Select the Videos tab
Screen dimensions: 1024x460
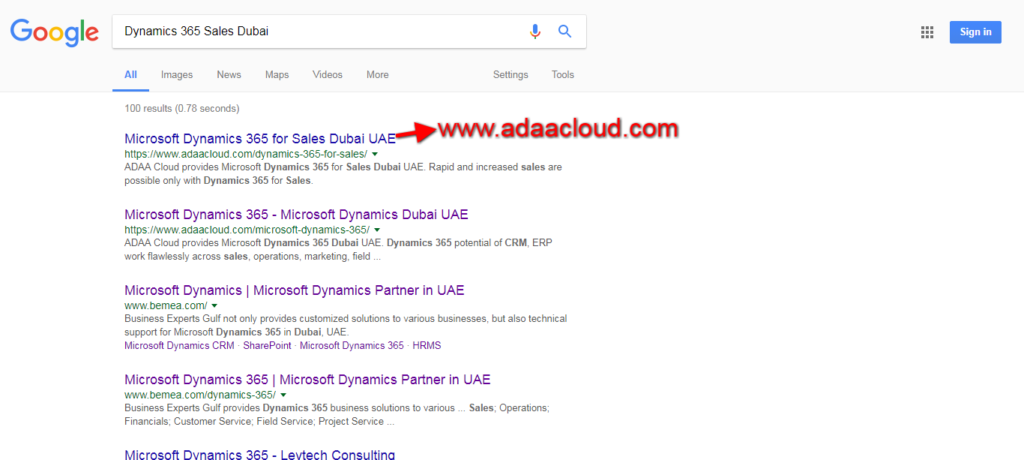click(x=327, y=75)
